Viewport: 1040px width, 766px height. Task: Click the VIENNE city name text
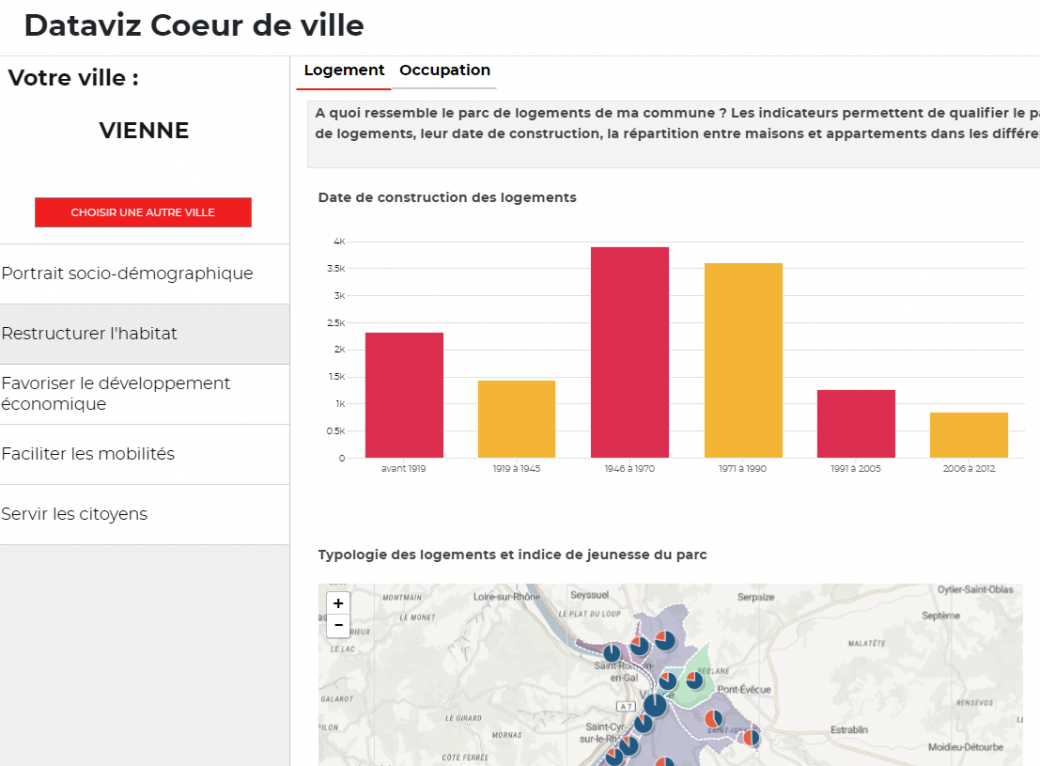click(144, 131)
